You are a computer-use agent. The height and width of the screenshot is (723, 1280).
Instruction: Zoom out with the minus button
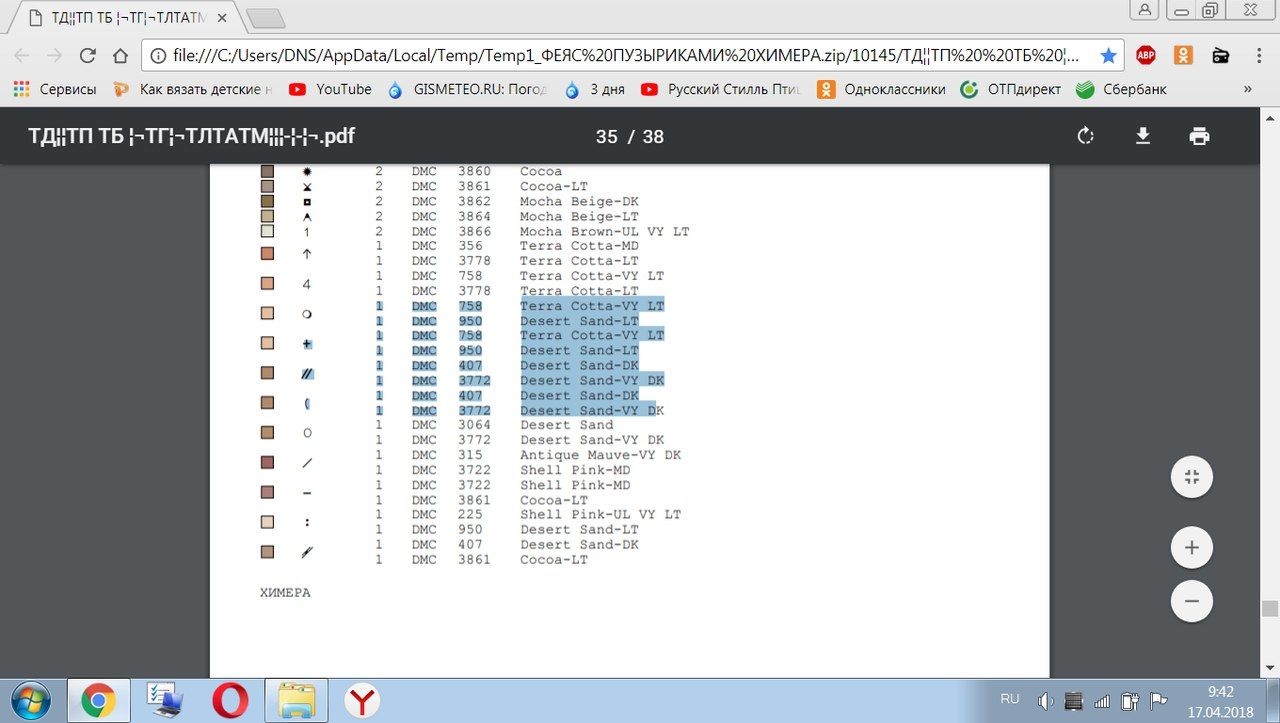[x=1191, y=602]
